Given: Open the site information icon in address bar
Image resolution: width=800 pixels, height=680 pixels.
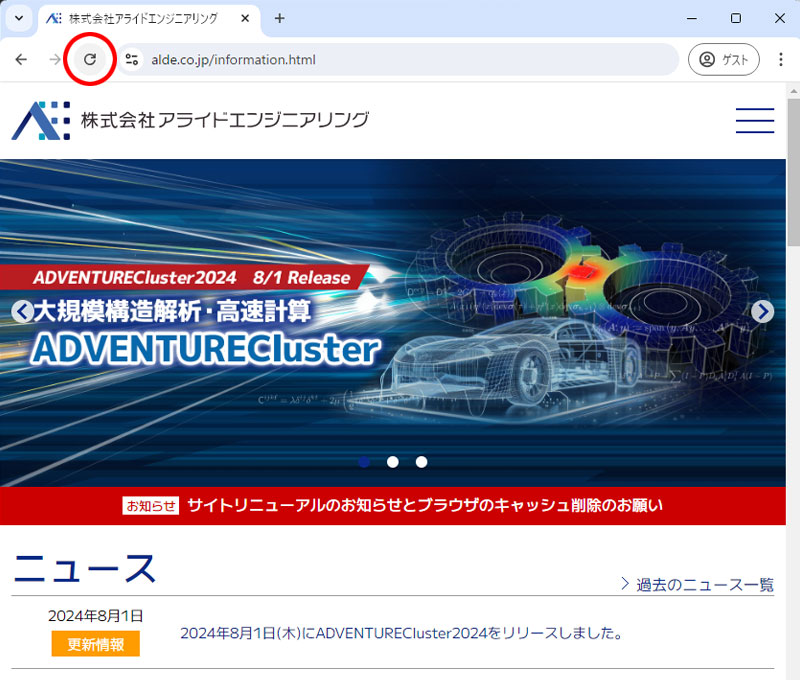Looking at the screenshot, I should [x=132, y=60].
